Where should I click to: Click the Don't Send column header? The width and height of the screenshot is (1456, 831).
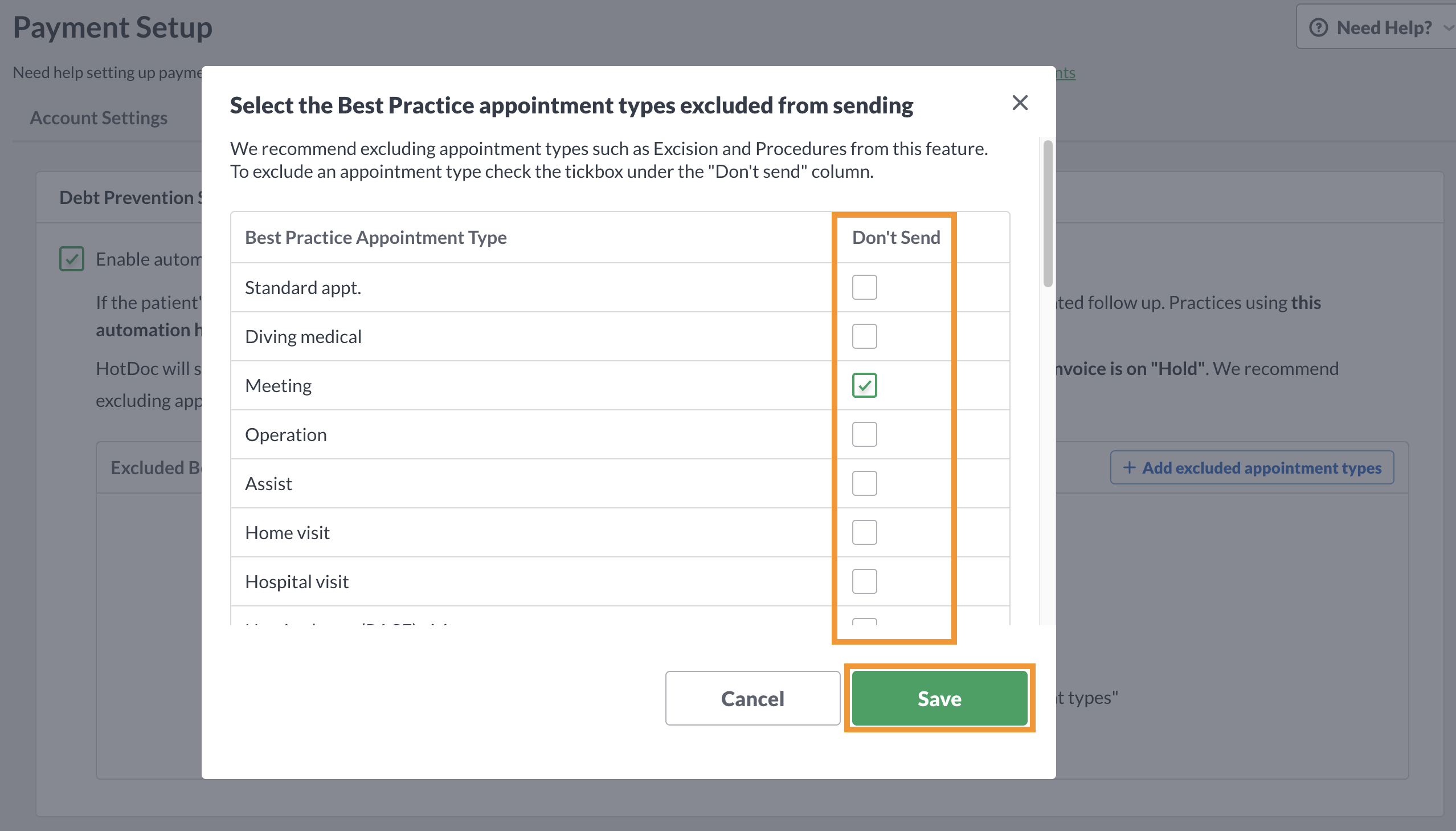(895, 238)
